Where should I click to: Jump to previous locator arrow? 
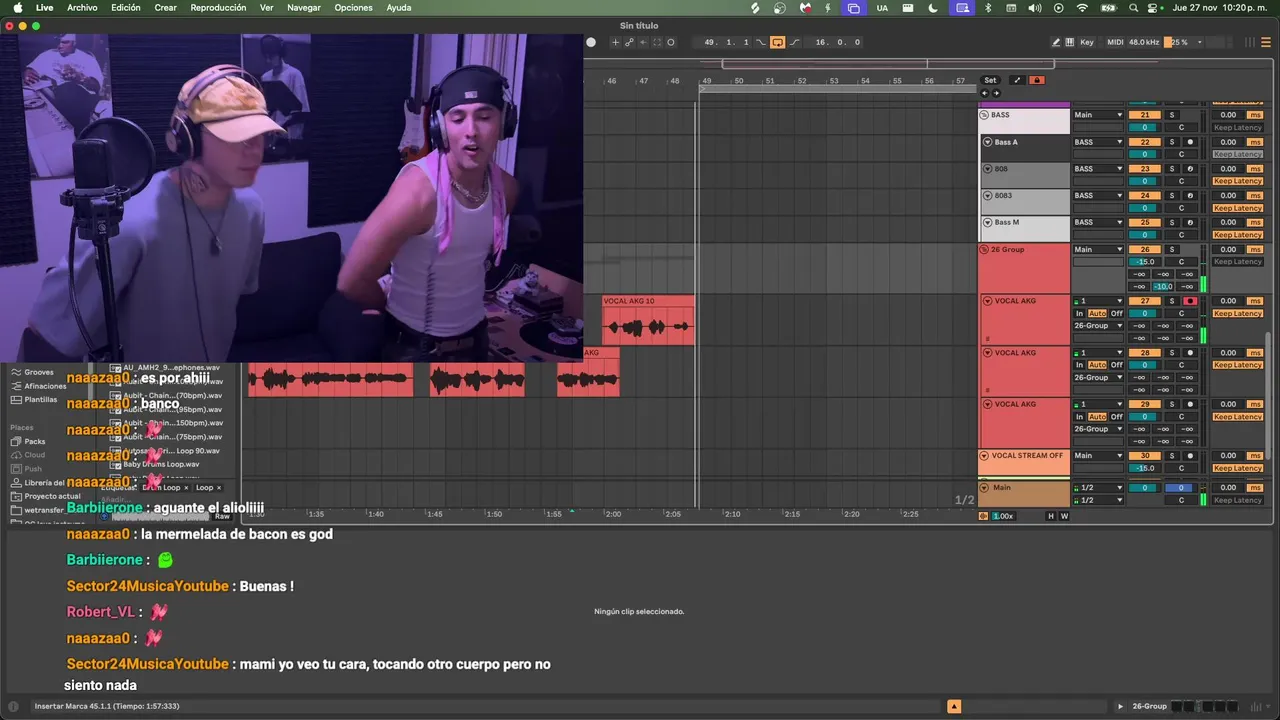[x=985, y=93]
